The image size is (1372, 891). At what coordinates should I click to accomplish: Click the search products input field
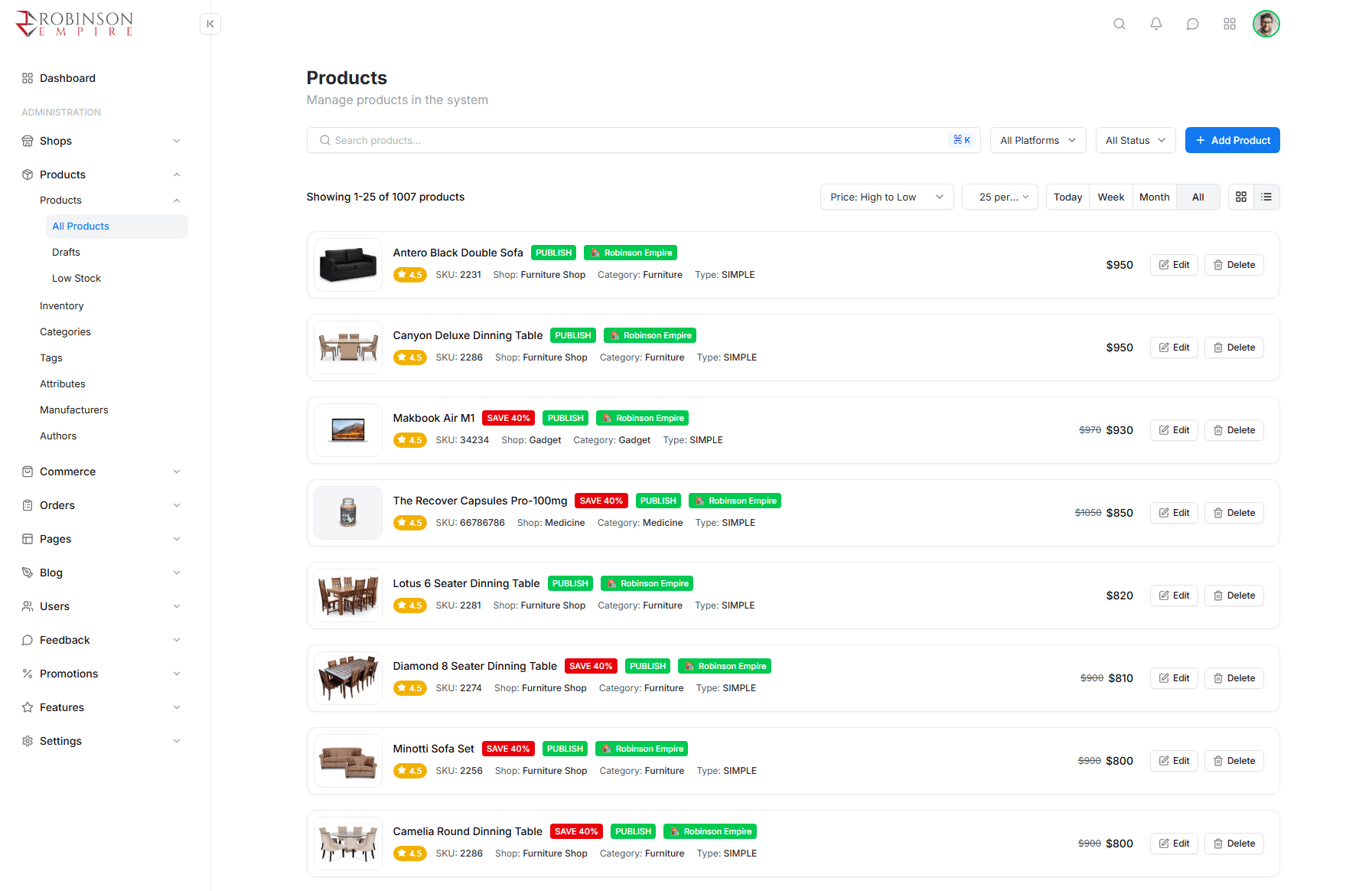536,140
